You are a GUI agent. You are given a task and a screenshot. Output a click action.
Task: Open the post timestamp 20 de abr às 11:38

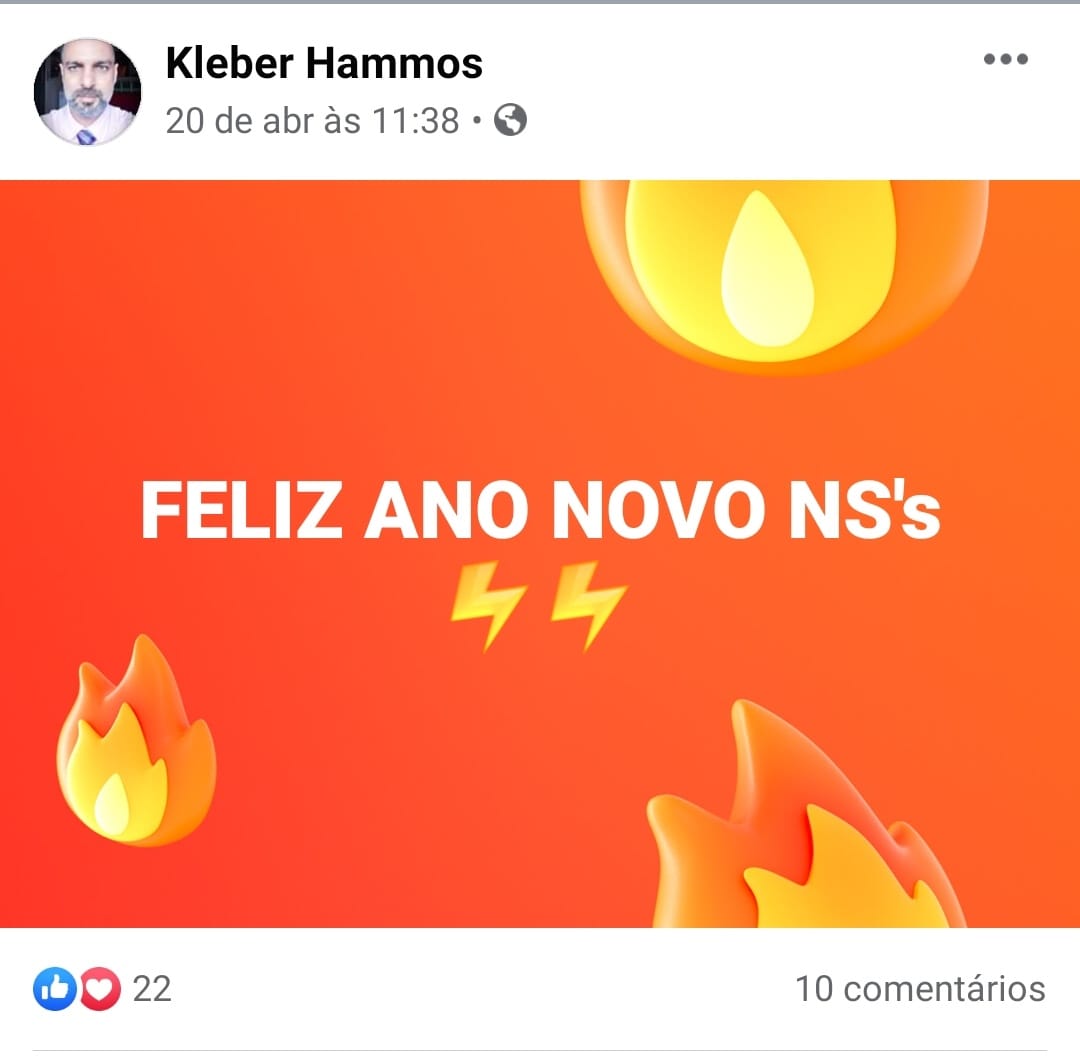tap(312, 121)
